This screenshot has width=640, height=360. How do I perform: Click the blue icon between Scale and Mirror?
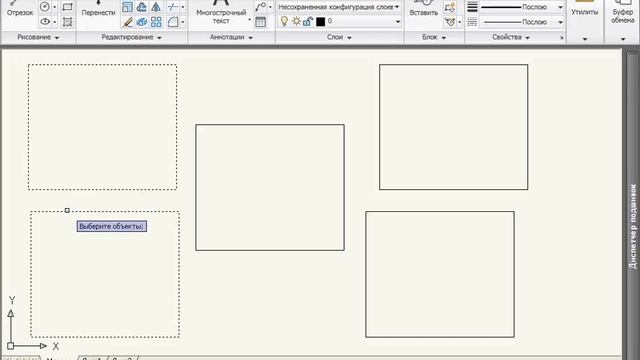[142, 7]
